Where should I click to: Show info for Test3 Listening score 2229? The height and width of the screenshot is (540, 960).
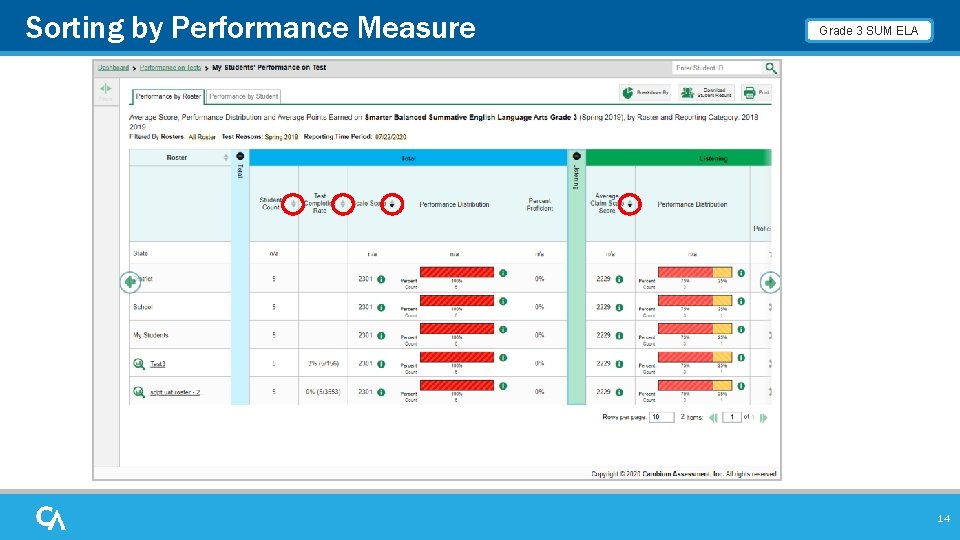[x=620, y=364]
